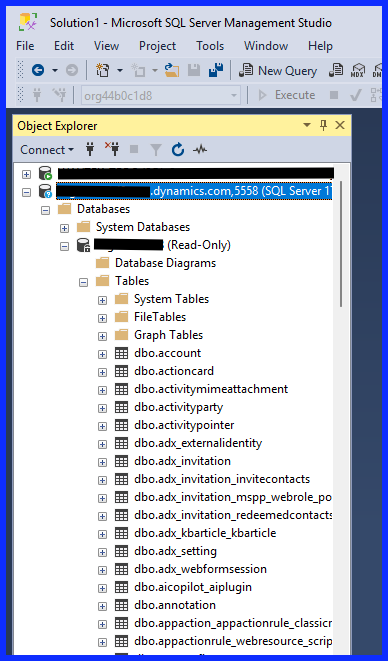Click the Open File folder icon

(172, 70)
